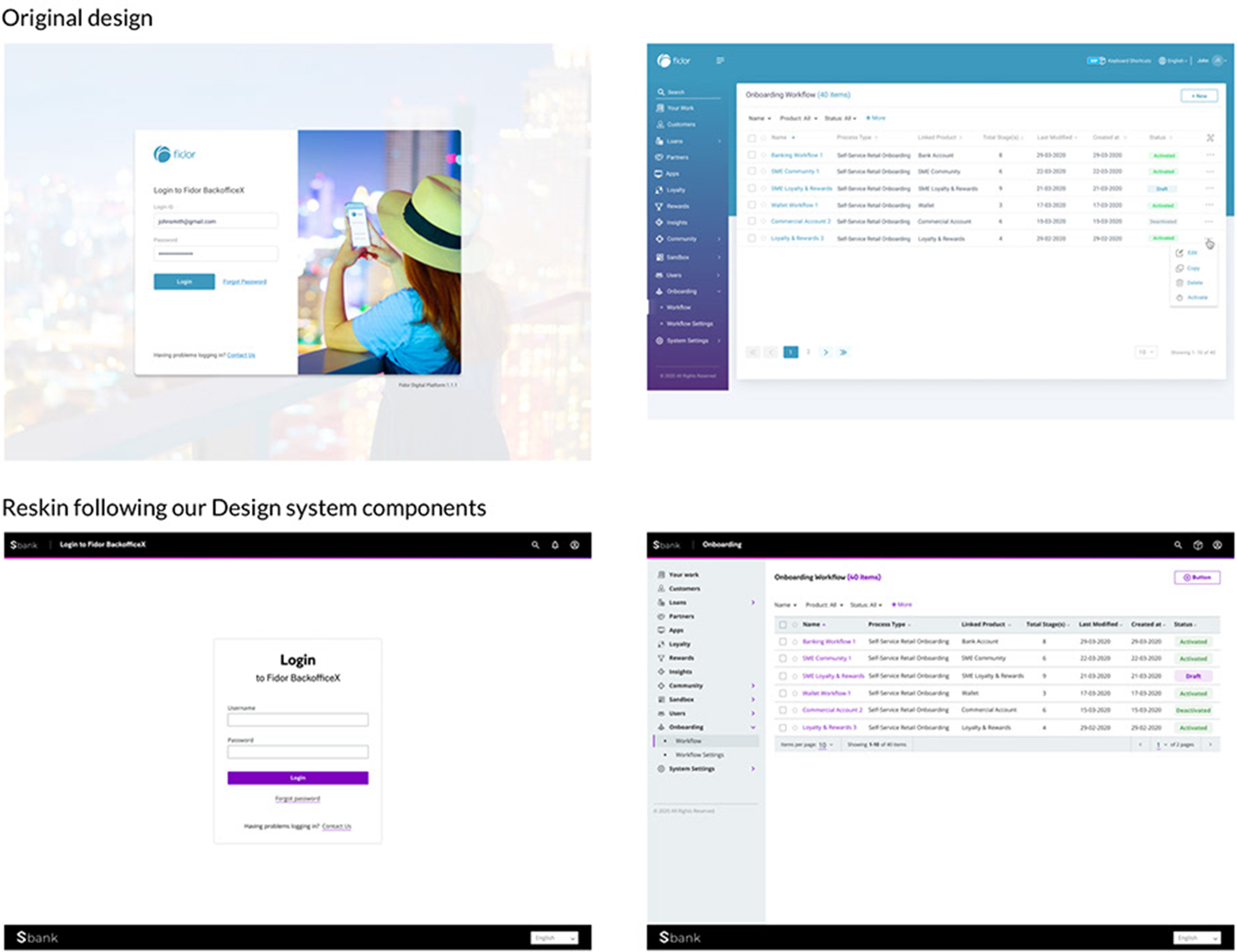Go to next page arrow in Fidor pagination

pos(825,352)
